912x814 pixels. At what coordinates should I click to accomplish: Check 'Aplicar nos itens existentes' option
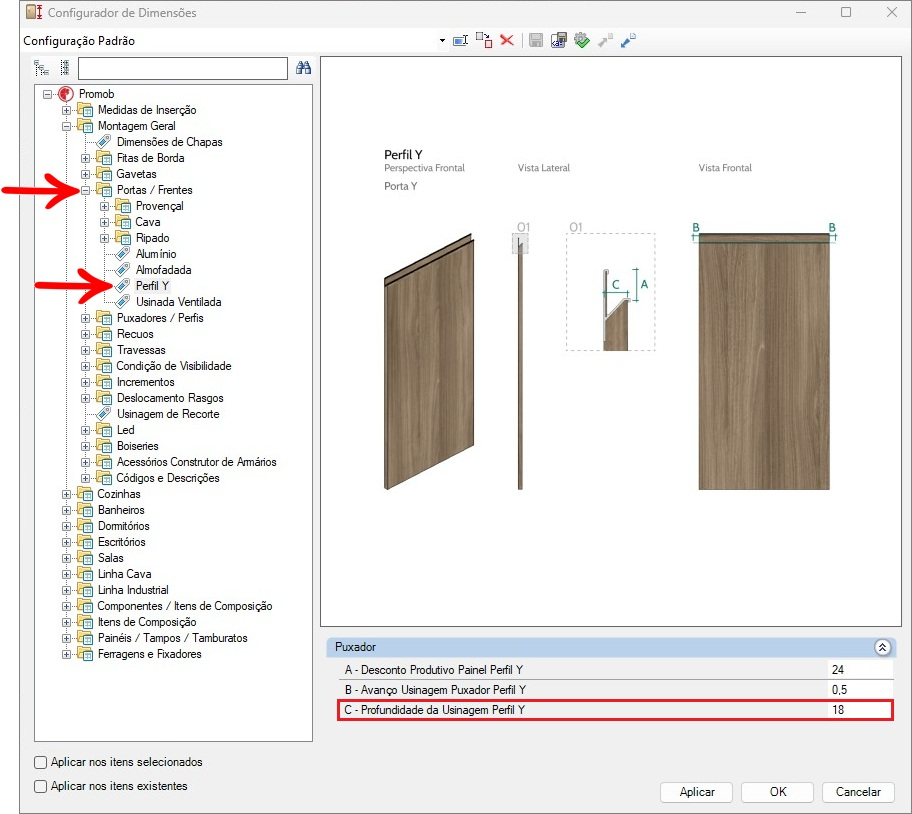[41, 786]
